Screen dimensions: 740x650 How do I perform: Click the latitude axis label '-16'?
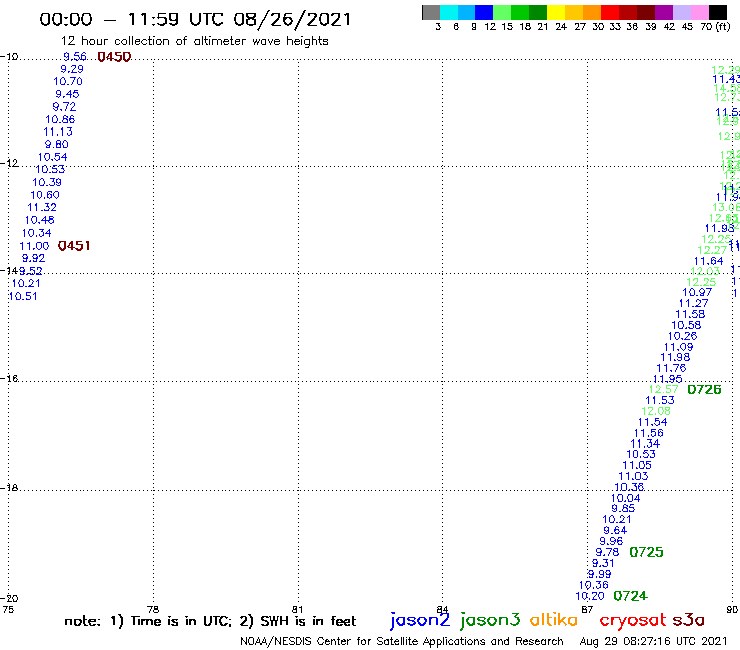click(9, 379)
